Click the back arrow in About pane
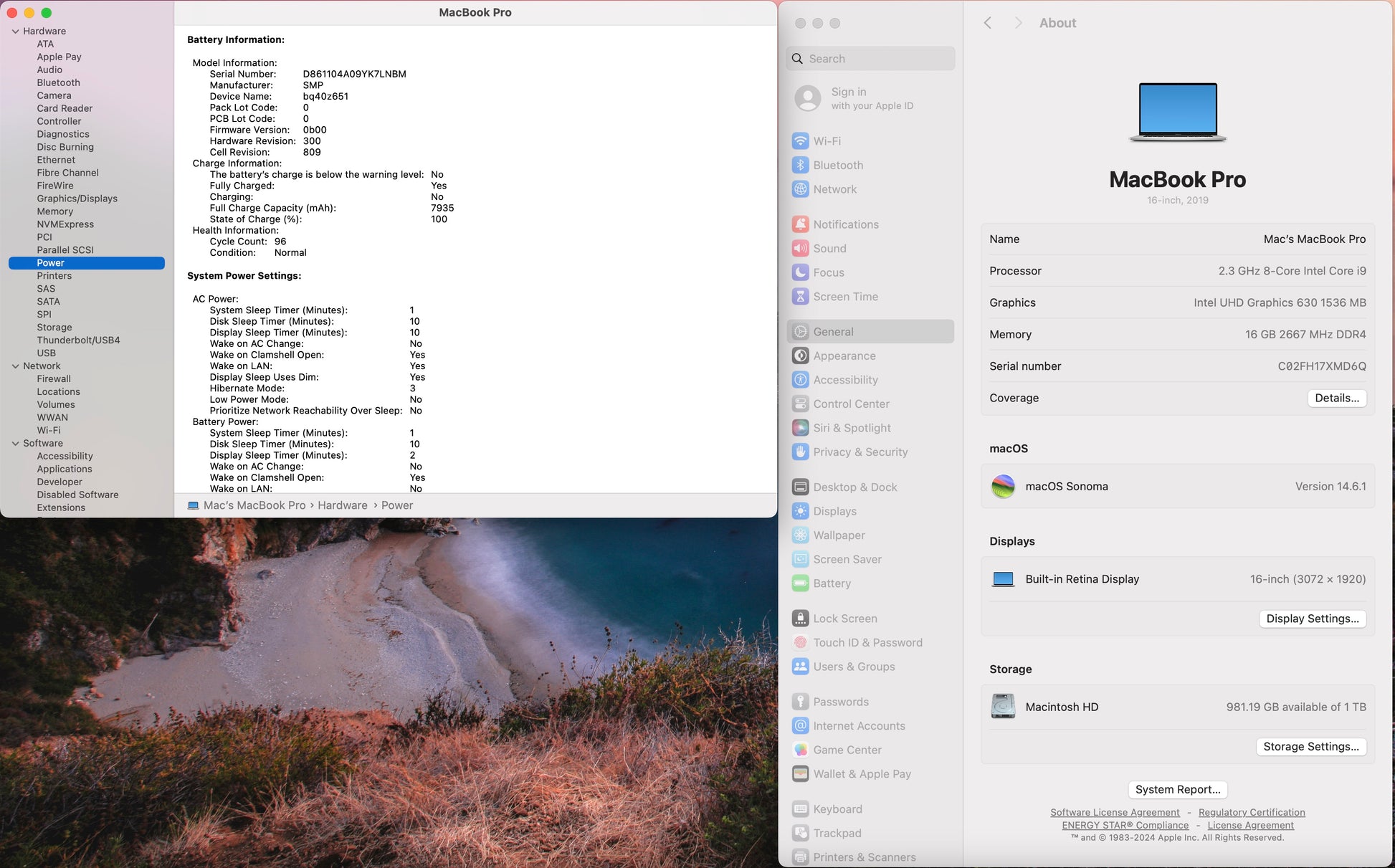This screenshot has height=868, width=1395. point(988,23)
